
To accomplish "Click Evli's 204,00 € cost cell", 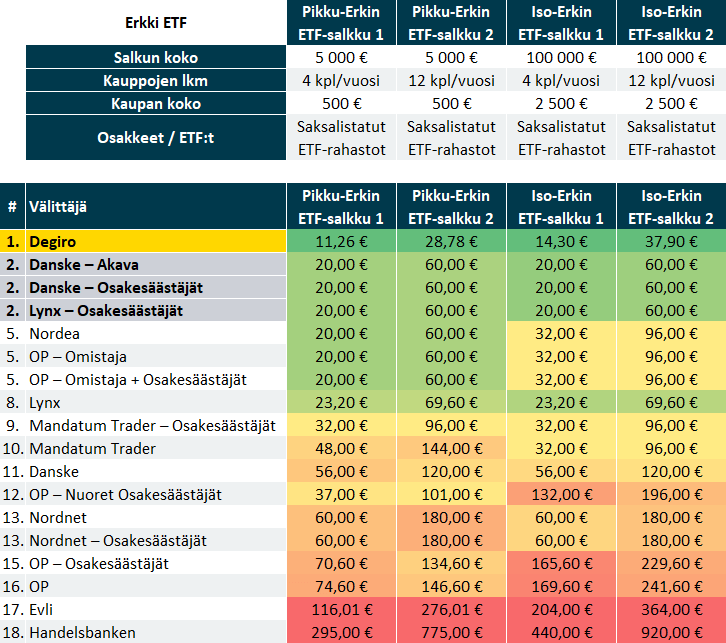I will 561,609.
